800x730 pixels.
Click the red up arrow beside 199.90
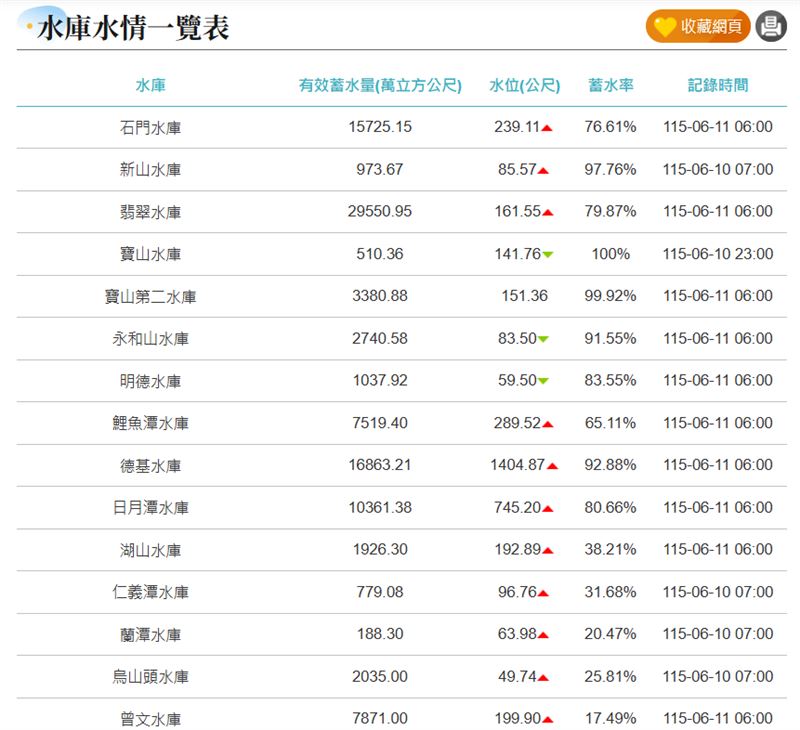[x=547, y=720]
